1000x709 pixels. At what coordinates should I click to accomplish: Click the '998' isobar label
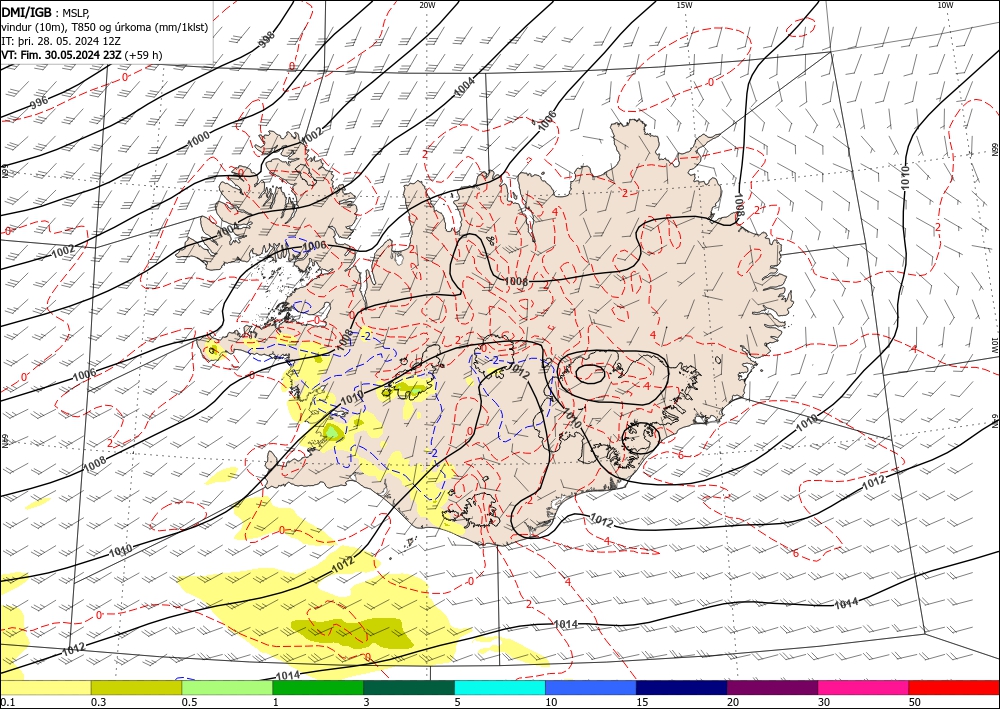pyautogui.click(x=267, y=40)
